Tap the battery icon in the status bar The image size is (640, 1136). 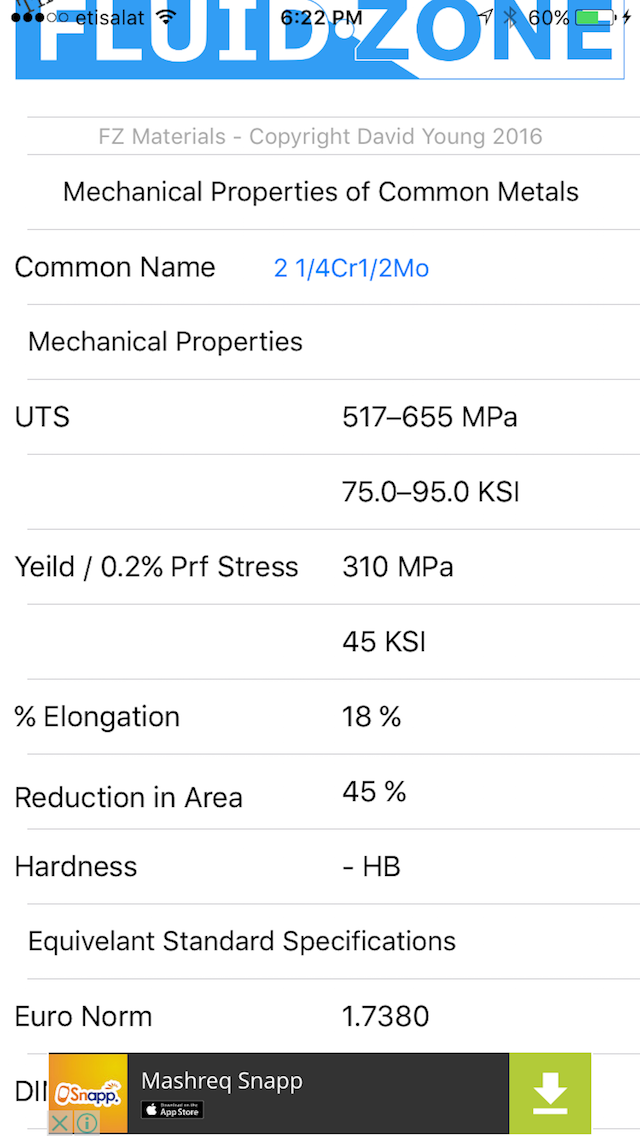594,17
